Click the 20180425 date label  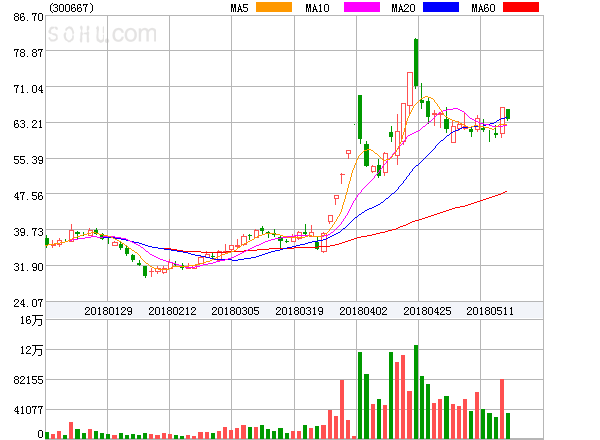click(x=427, y=311)
